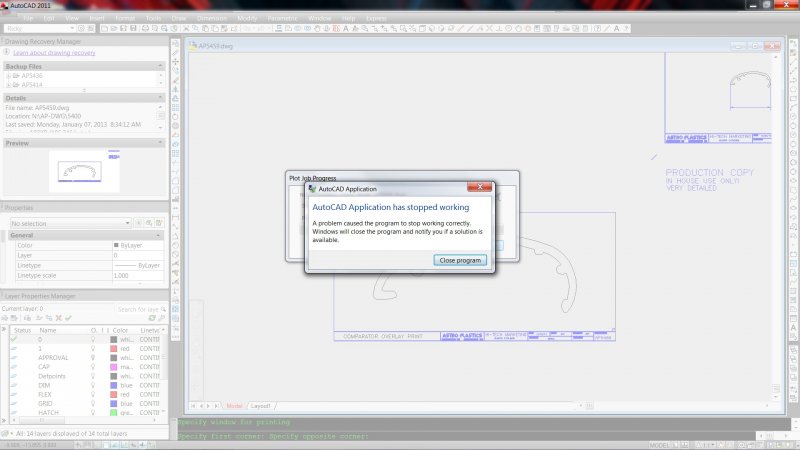Collapse the Backup Files section
Viewport: 800px width, 450px height.
point(160,66)
